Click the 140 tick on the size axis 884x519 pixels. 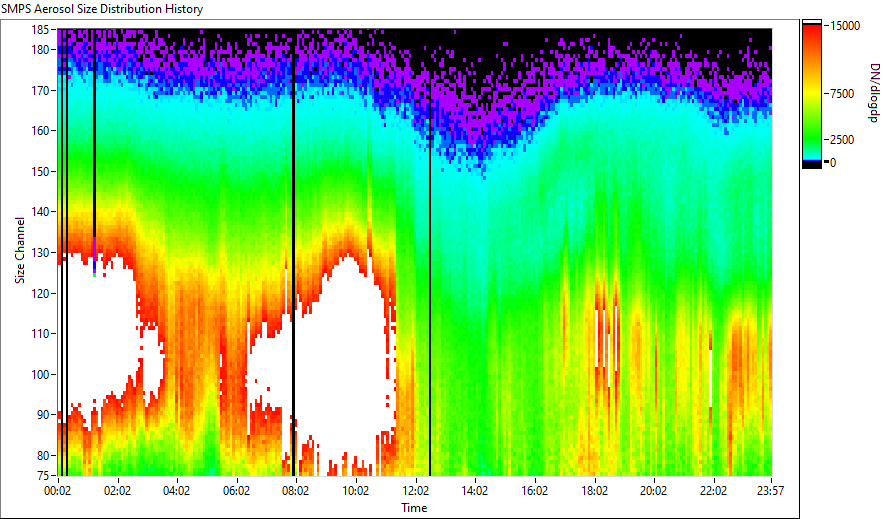39,212
